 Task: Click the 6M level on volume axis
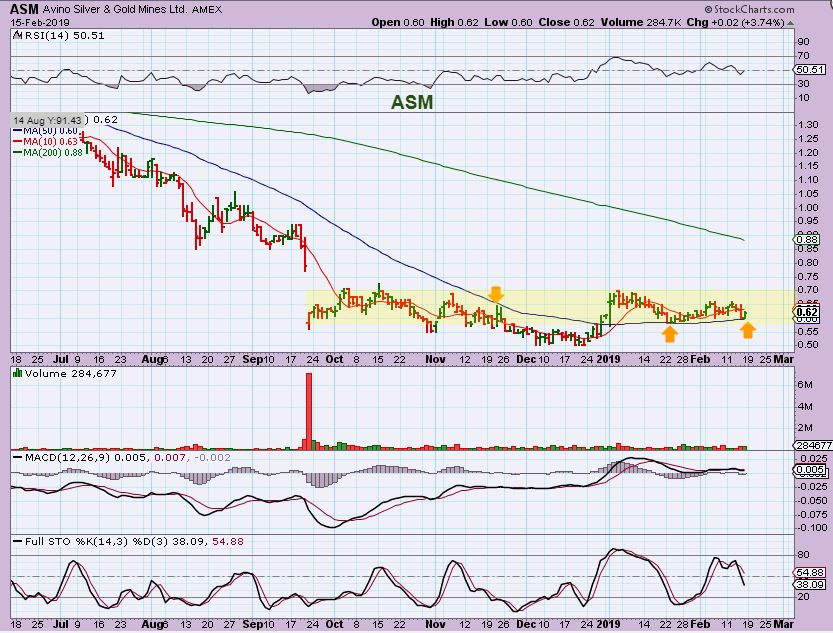pos(805,384)
